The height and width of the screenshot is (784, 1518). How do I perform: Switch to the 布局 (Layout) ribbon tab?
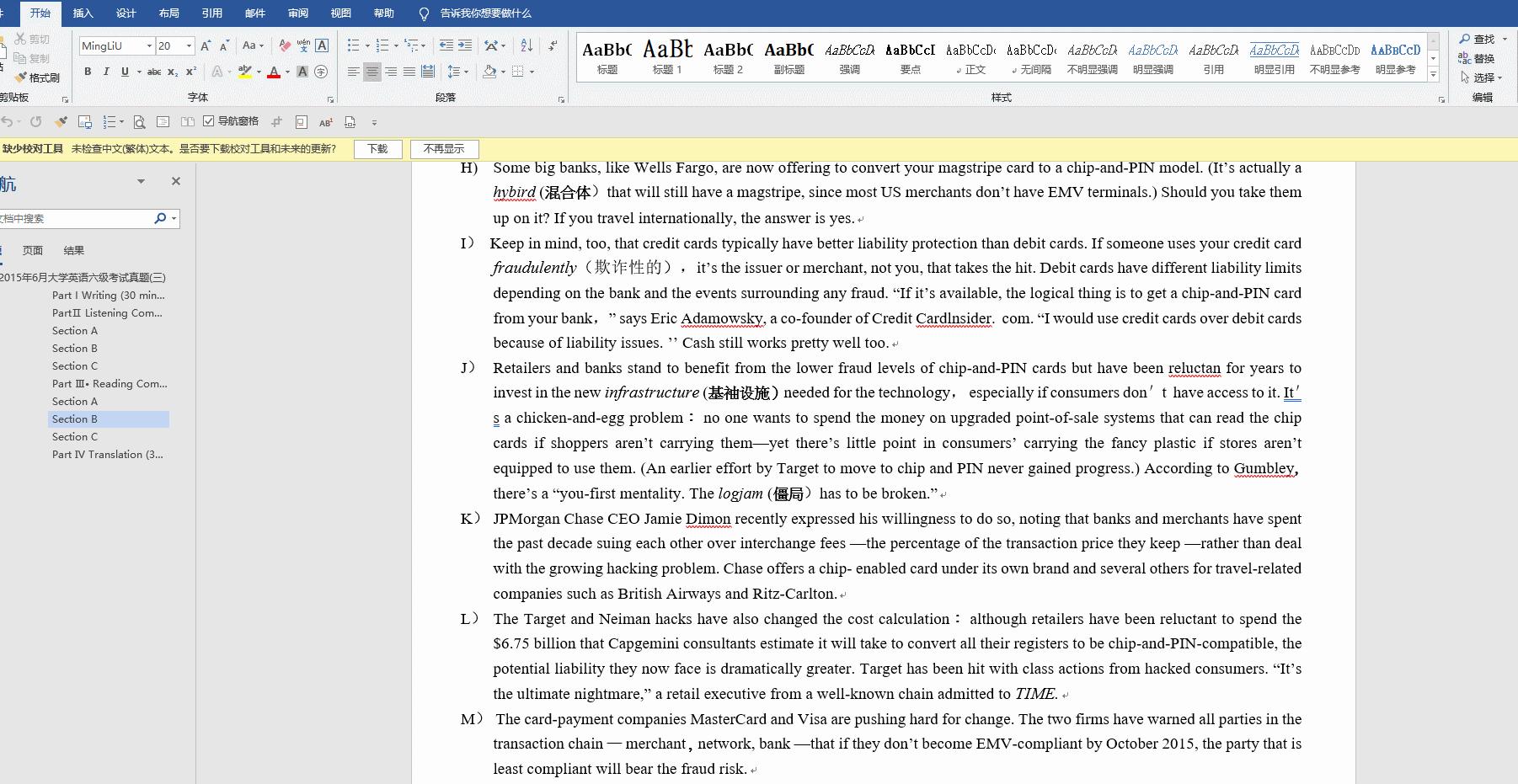coord(168,13)
